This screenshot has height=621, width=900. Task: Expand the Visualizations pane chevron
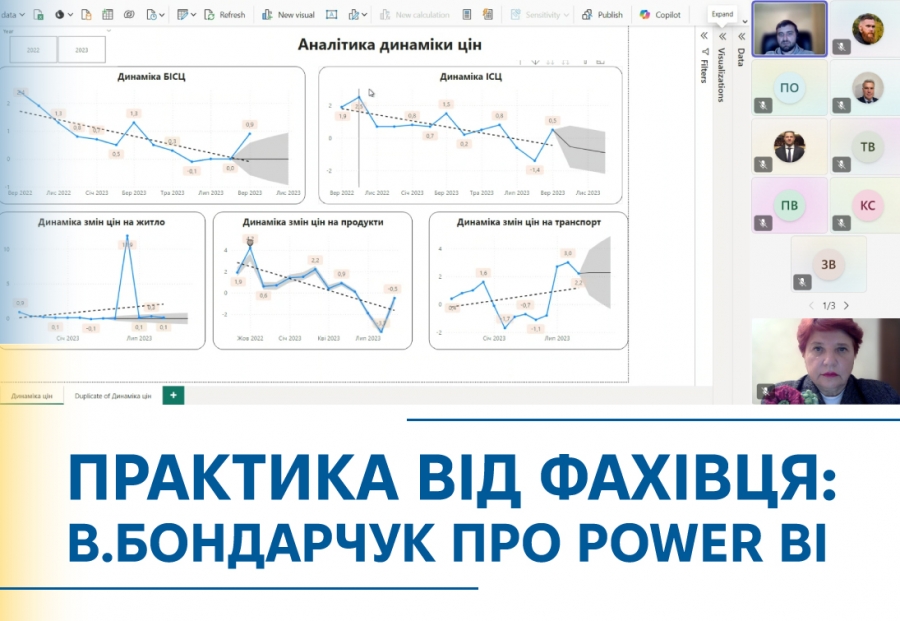pyautogui.click(x=722, y=37)
